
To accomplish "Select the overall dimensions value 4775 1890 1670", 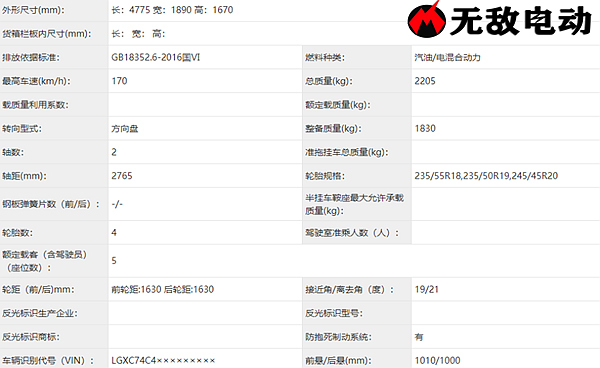I will click(172, 10).
